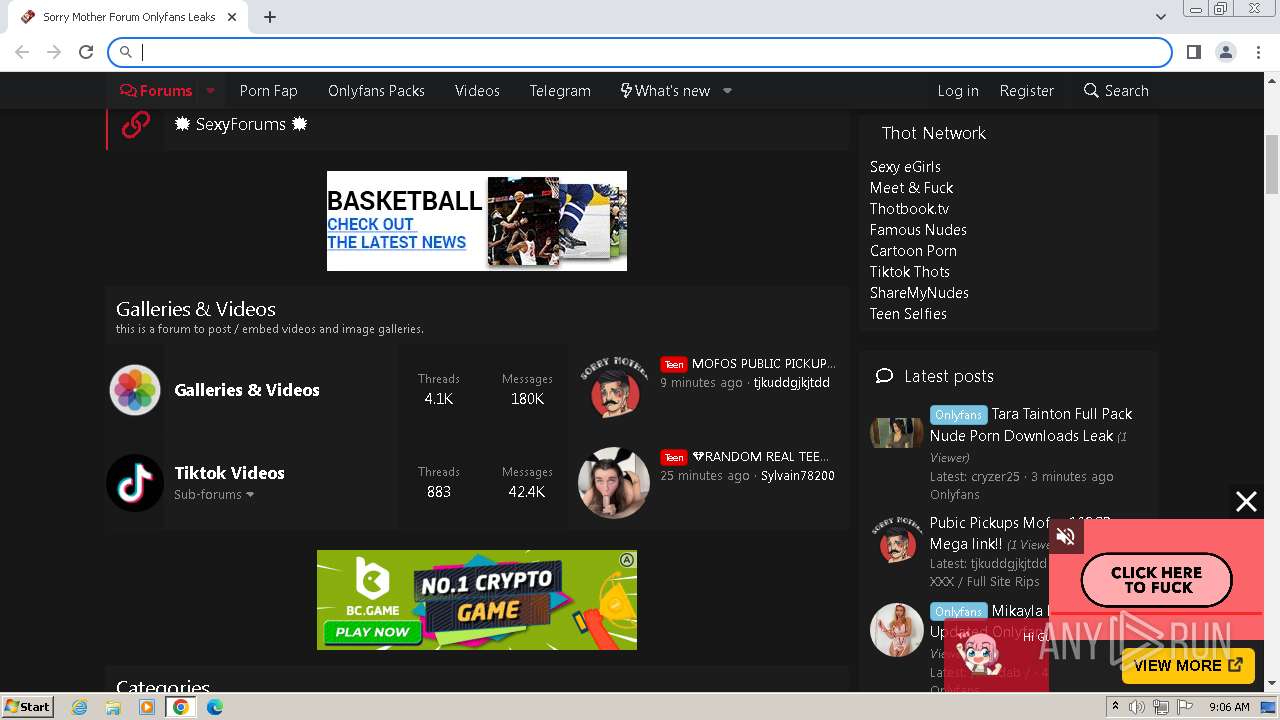The width and height of the screenshot is (1280, 720).
Task: Click the Register link
Action: coord(1027,90)
